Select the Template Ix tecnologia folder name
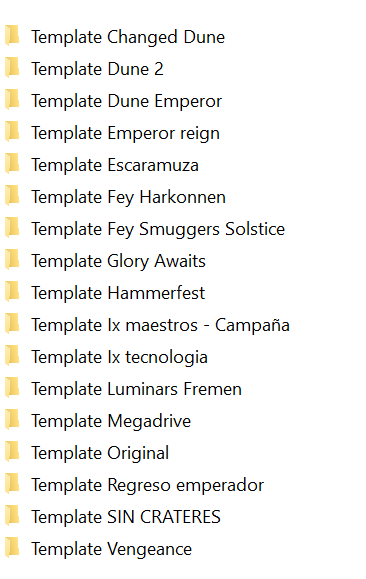Screen dimensions: 366x579 click(x=119, y=357)
